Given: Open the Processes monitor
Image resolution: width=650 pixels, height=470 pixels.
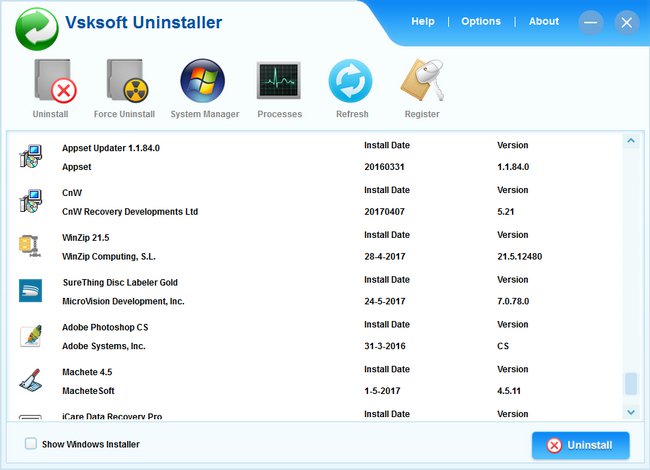Looking at the screenshot, I should 279,83.
